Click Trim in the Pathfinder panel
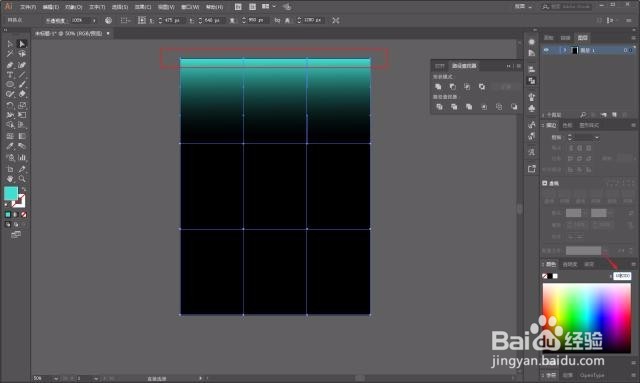Screen dimensions: 640x383 click(454, 107)
